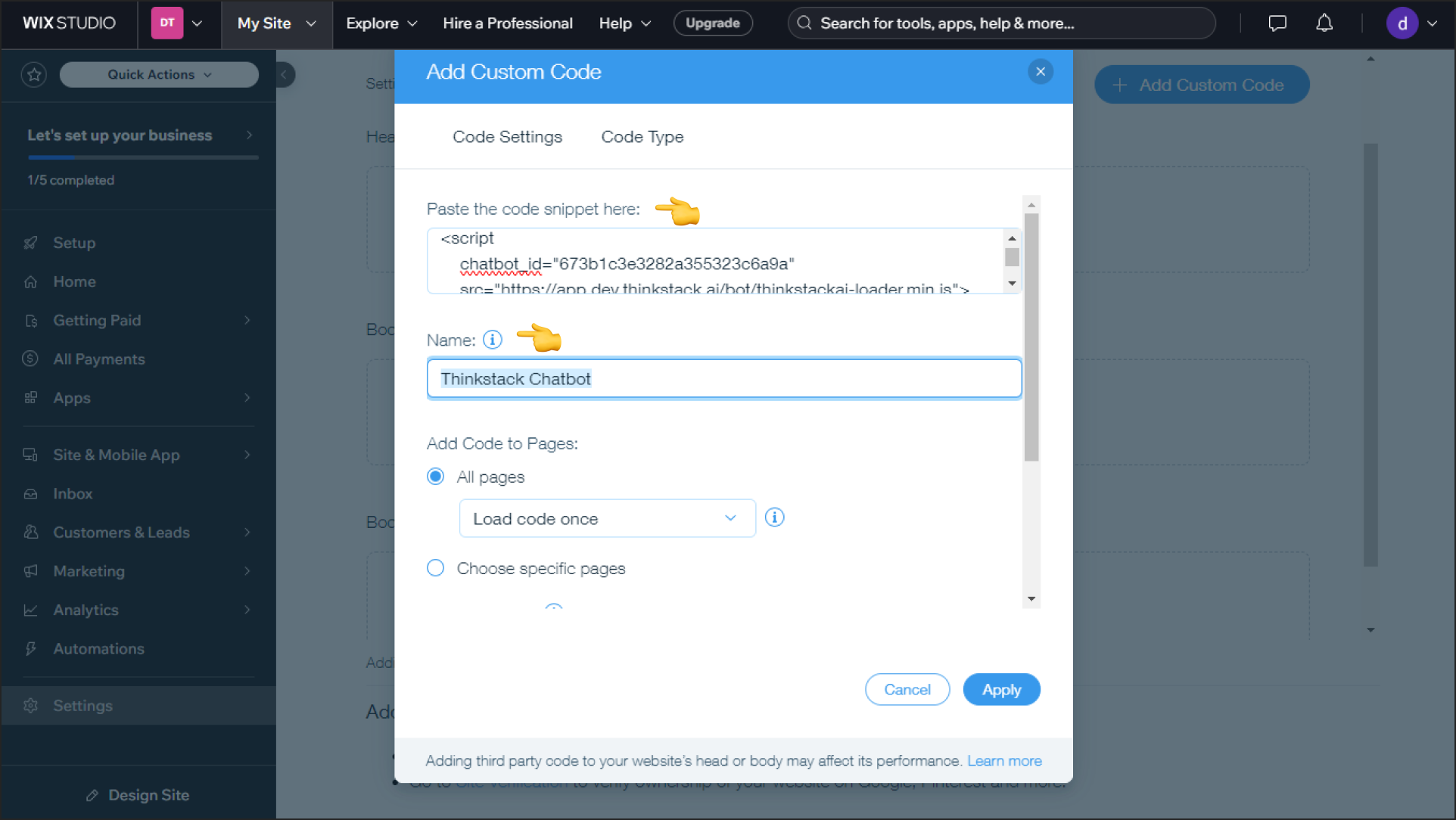
Task: Click the starred favorites icon
Action: click(x=34, y=73)
